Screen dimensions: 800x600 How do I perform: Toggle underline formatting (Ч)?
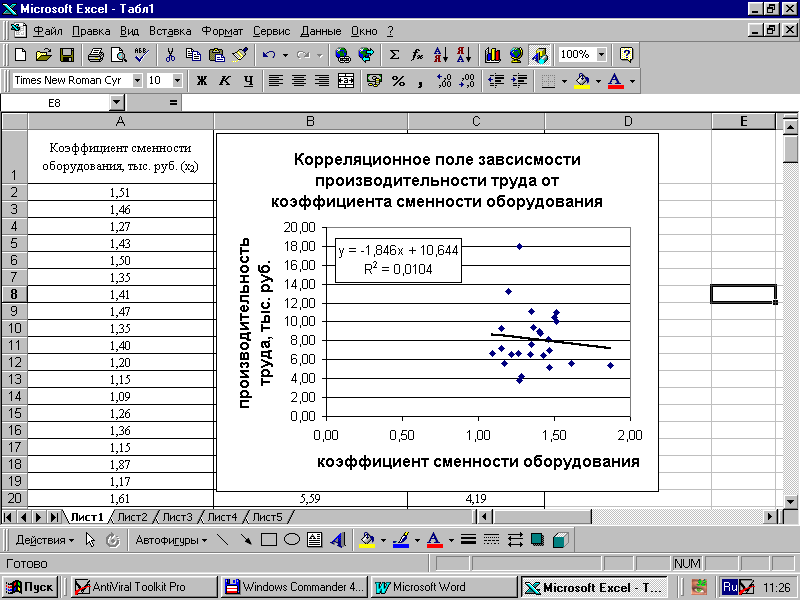tap(248, 80)
